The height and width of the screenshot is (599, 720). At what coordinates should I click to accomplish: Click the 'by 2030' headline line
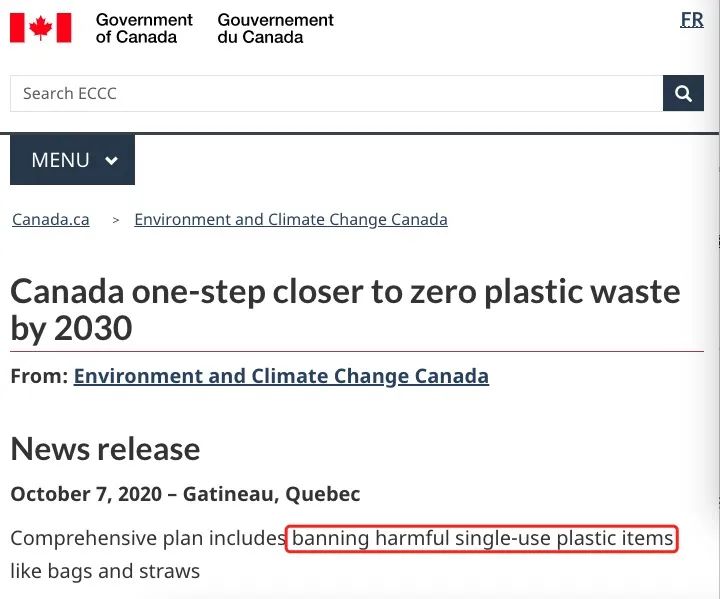(72, 328)
